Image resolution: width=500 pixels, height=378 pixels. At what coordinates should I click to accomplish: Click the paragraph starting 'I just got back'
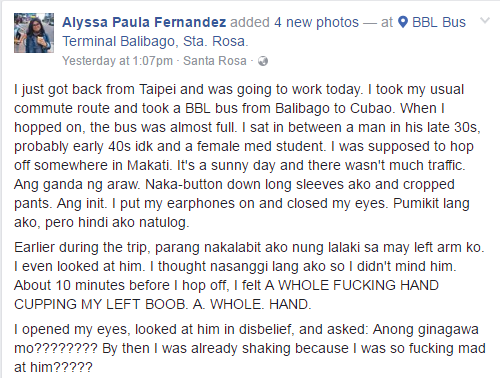point(247,156)
